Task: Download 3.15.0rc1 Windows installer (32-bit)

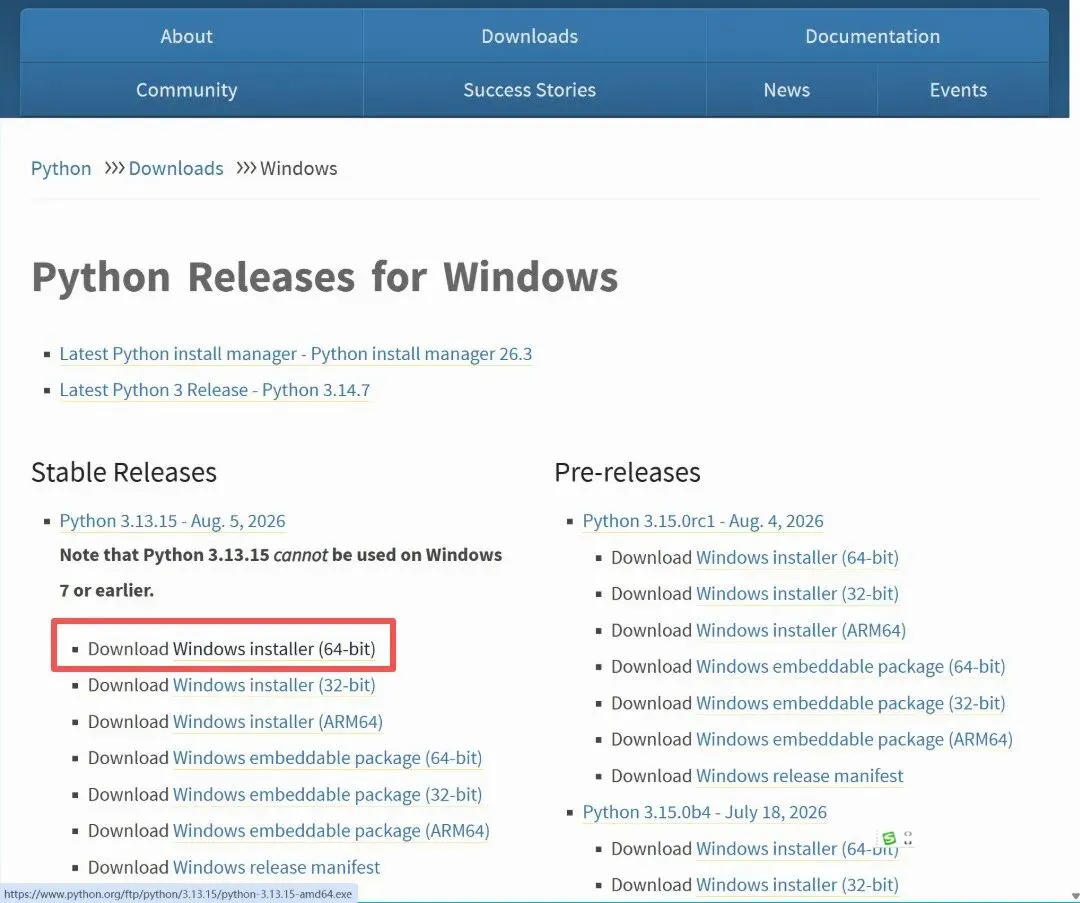Action: [x=798, y=594]
